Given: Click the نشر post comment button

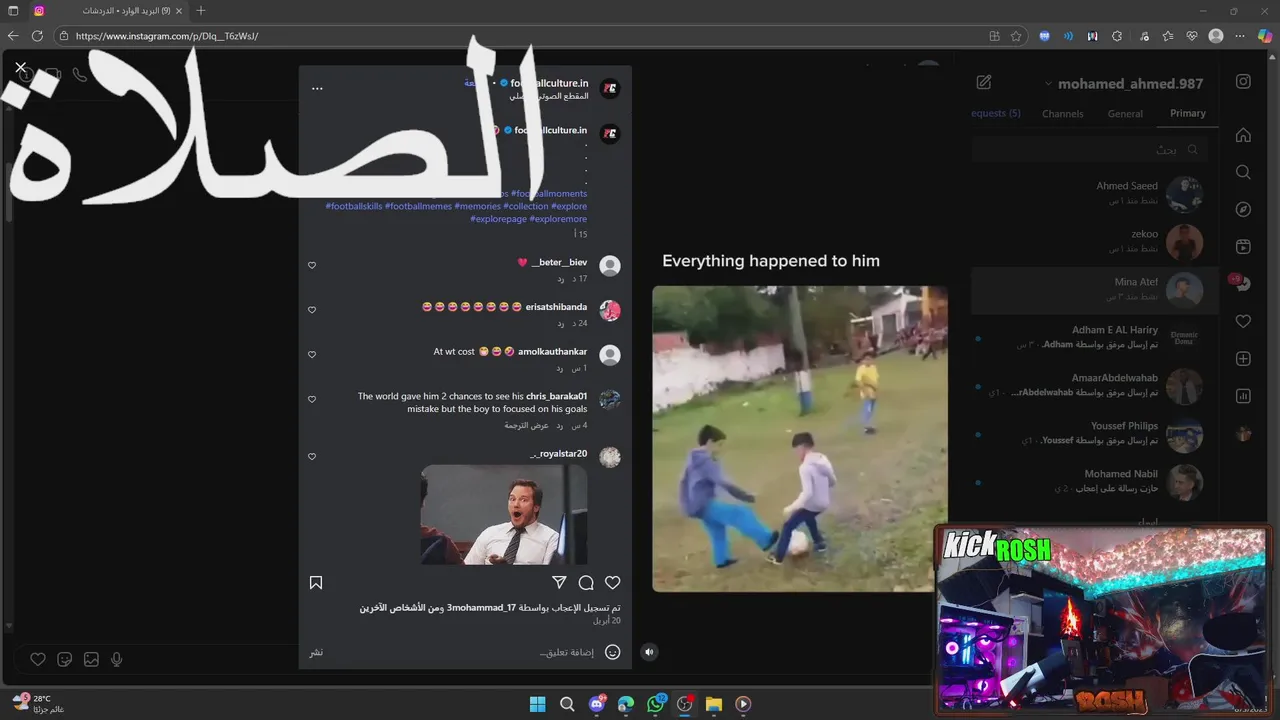Looking at the screenshot, I should (316, 652).
